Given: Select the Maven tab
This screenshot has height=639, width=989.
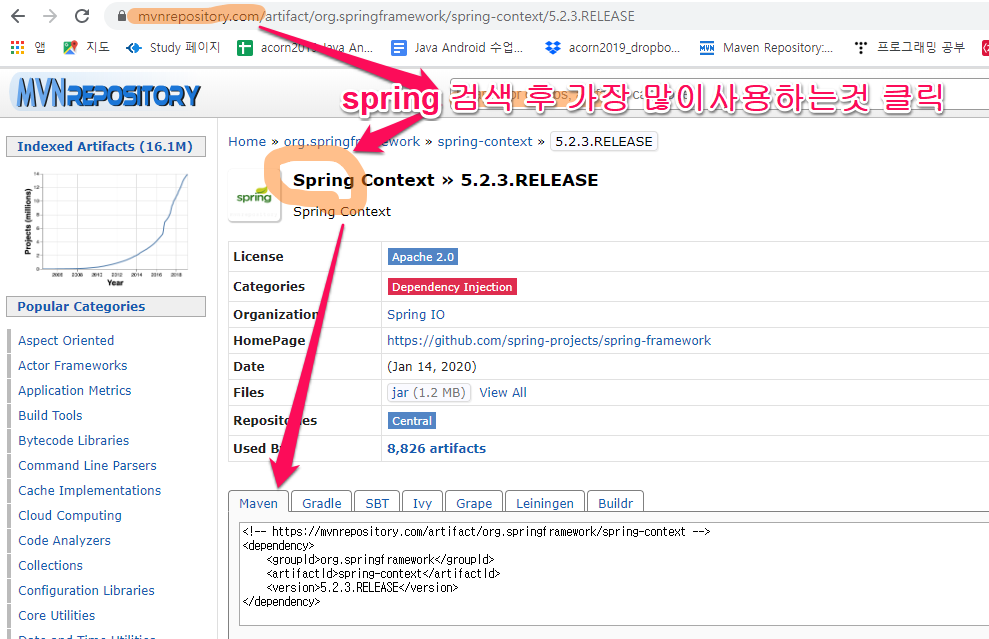Looking at the screenshot, I should [x=259, y=503].
